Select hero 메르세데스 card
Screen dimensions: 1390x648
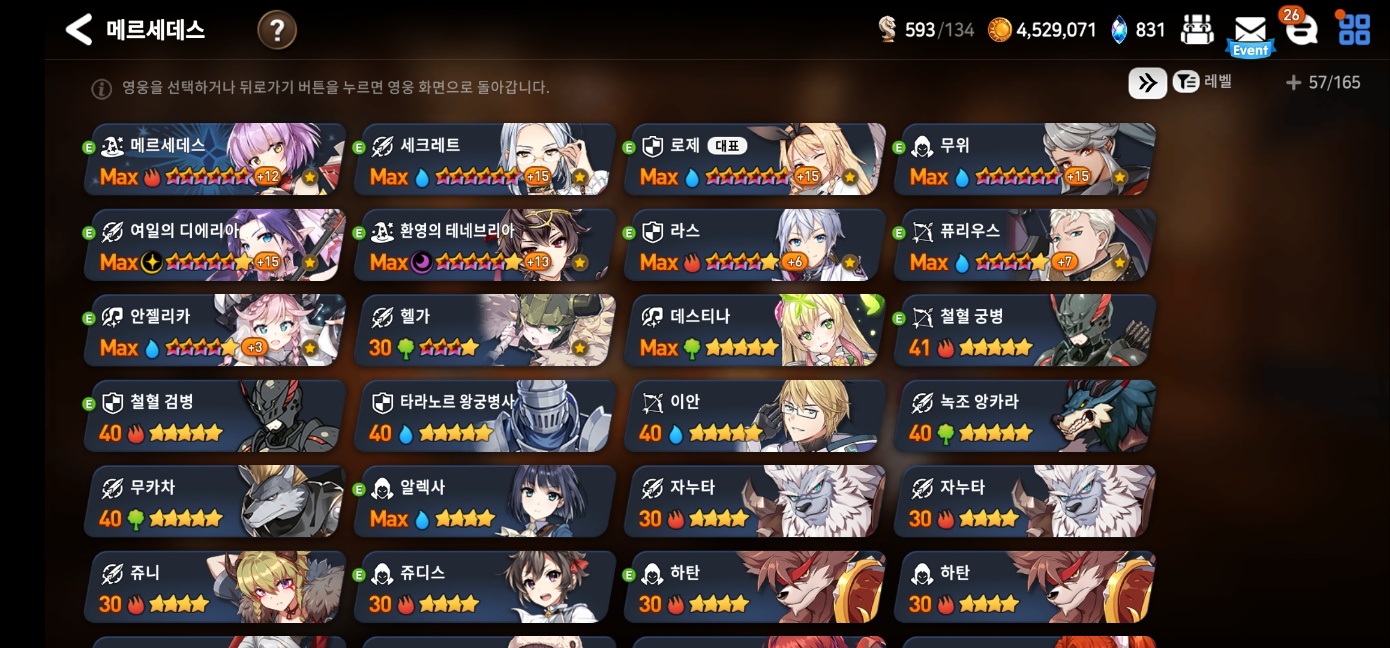tap(217, 160)
